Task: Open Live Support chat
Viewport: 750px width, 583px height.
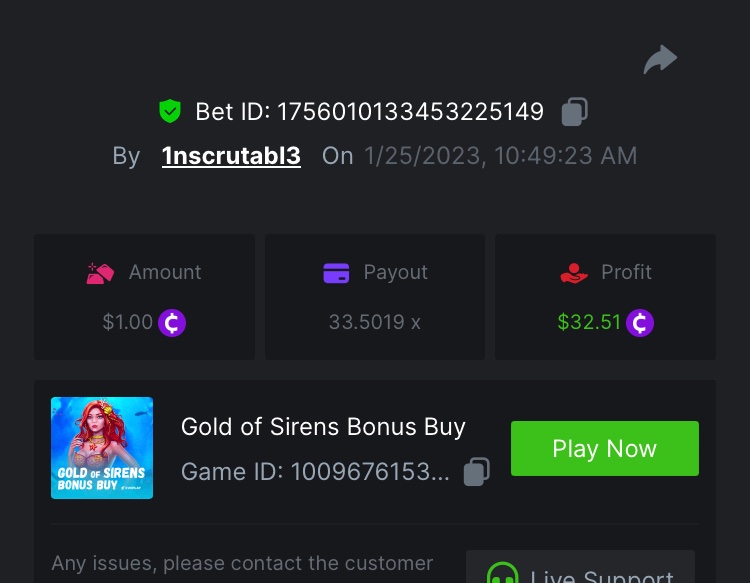Action: 580,572
